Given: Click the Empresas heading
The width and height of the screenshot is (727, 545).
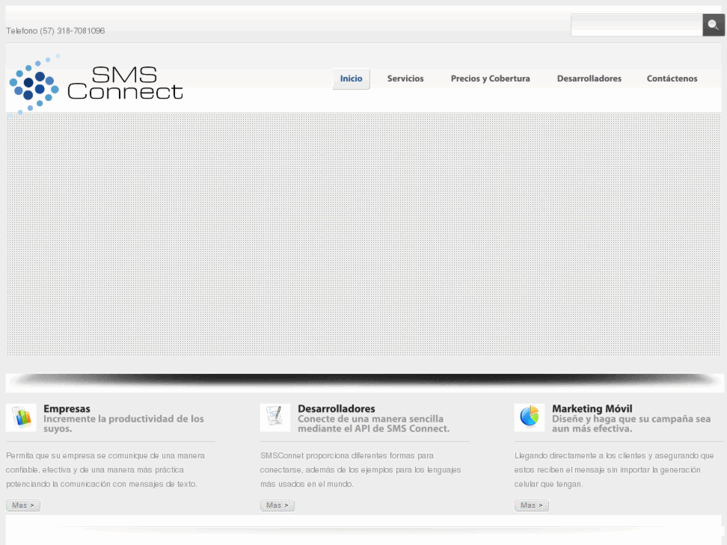Looking at the screenshot, I should pyautogui.click(x=67, y=409).
